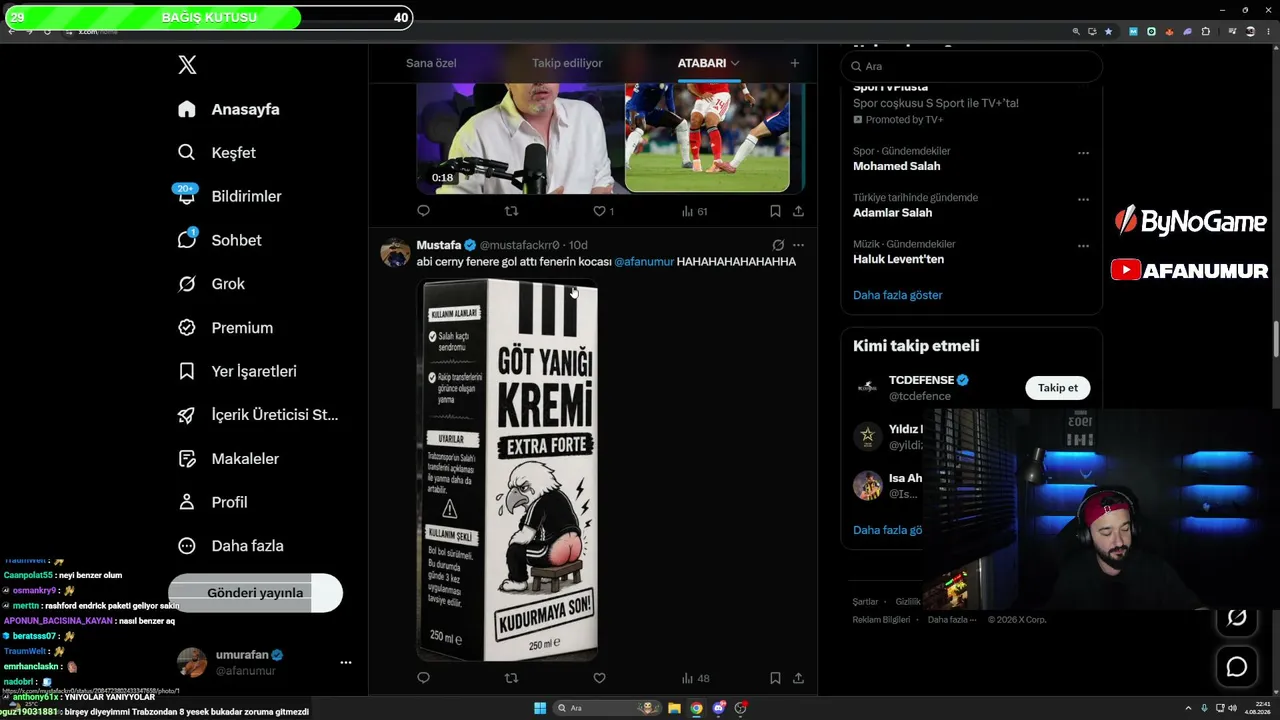
Task: Open the cream box image in Mustafa's post
Action: point(507,470)
